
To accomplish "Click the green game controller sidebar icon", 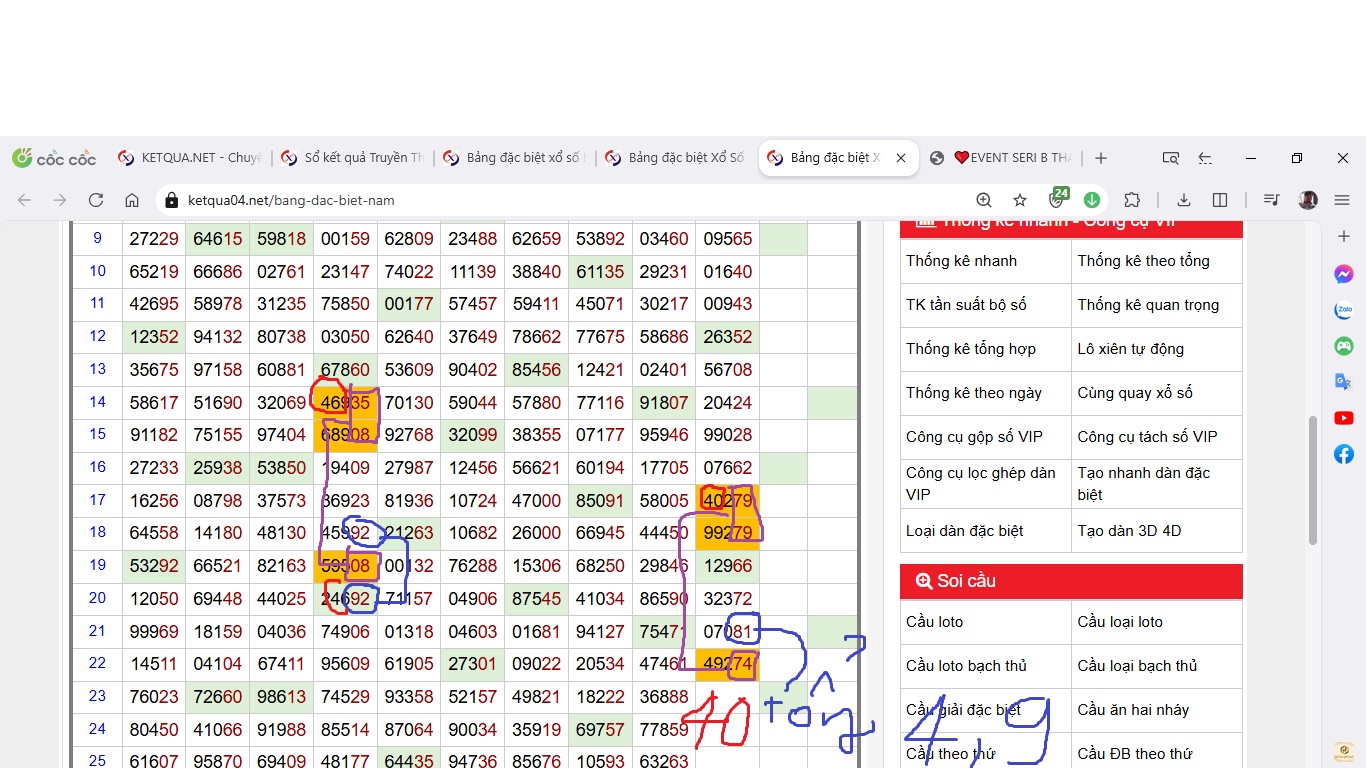I will click(1344, 346).
